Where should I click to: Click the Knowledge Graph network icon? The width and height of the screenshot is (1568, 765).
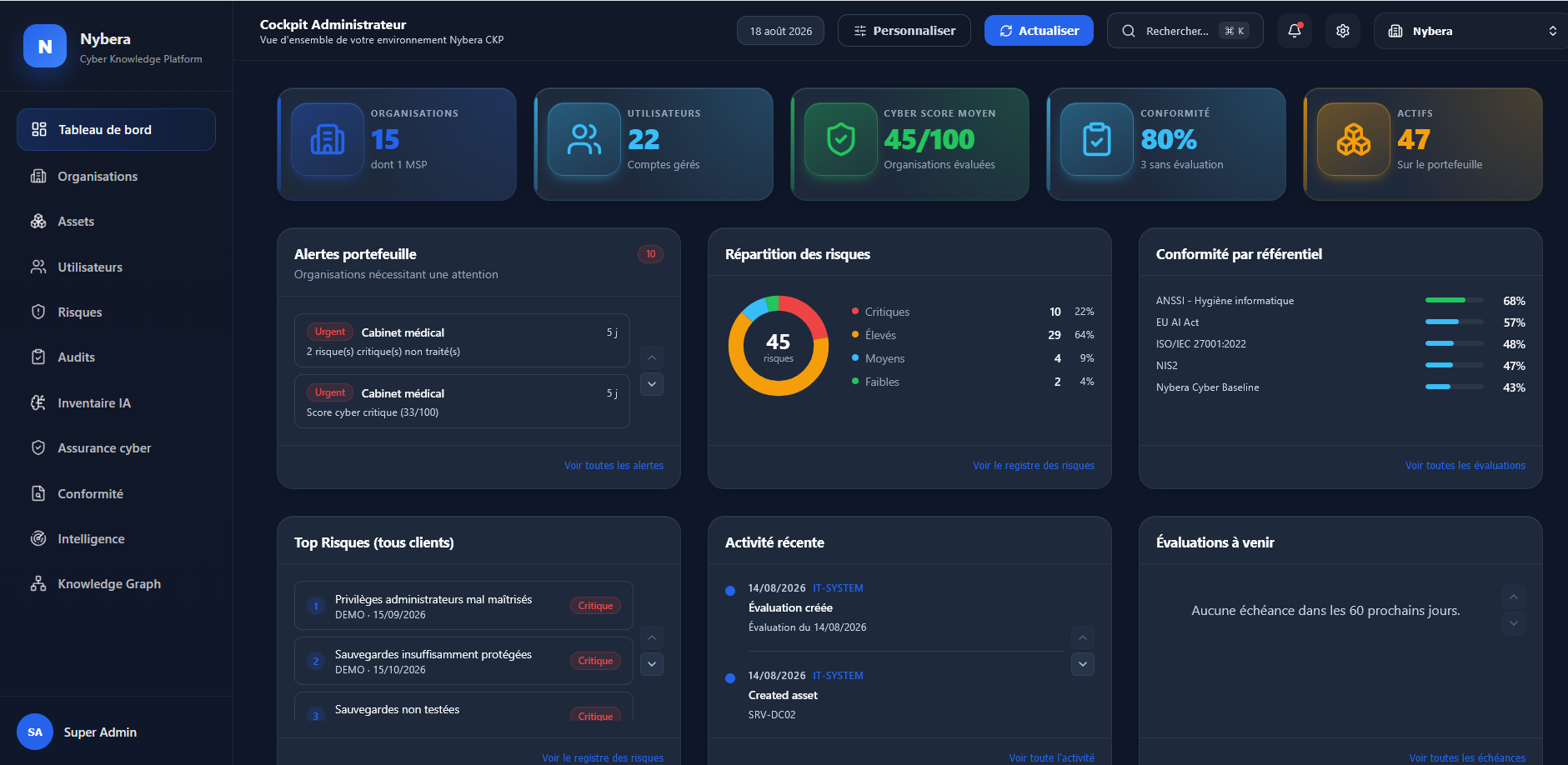[38, 583]
